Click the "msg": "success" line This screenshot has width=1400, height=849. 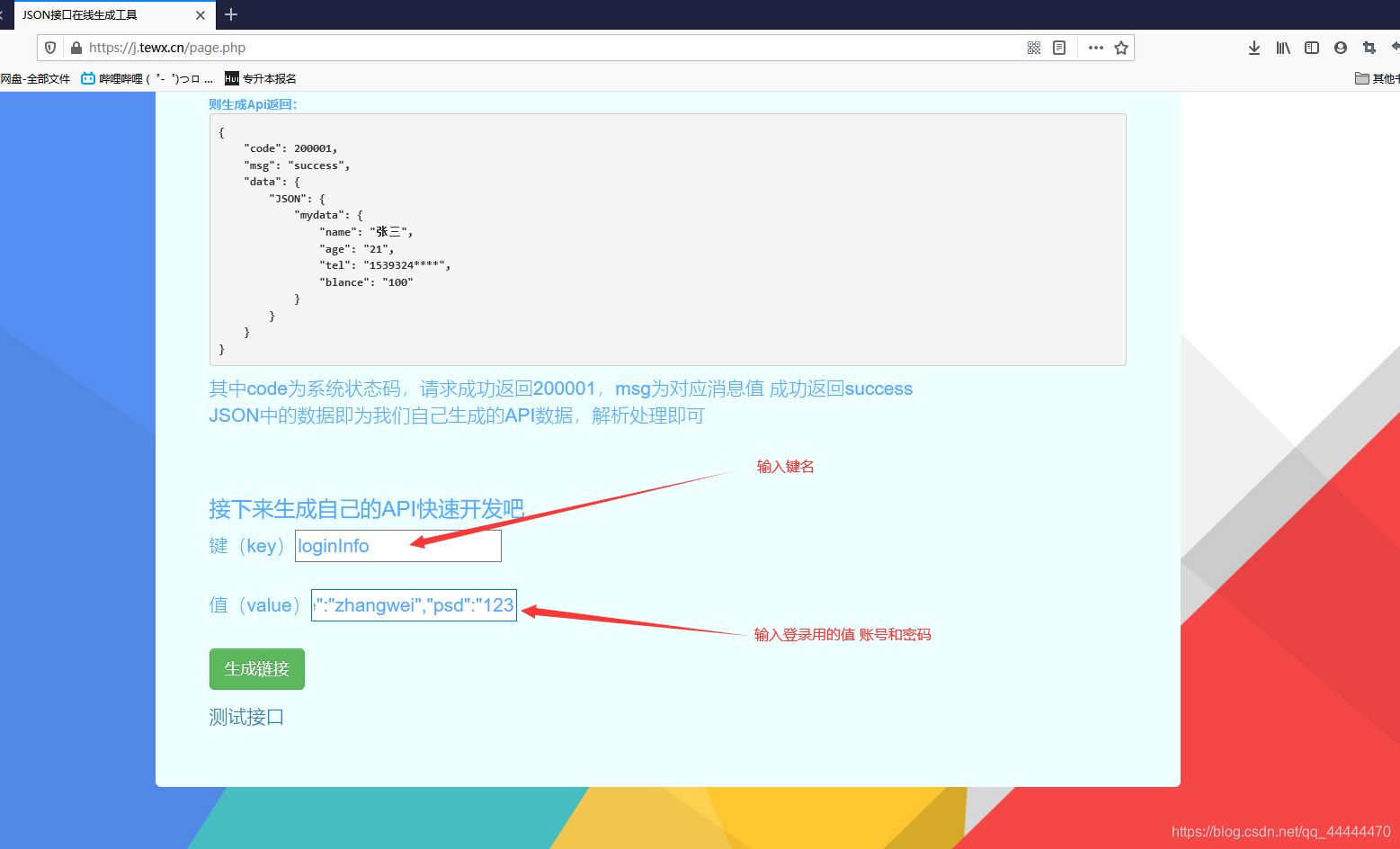[x=297, y=165]
